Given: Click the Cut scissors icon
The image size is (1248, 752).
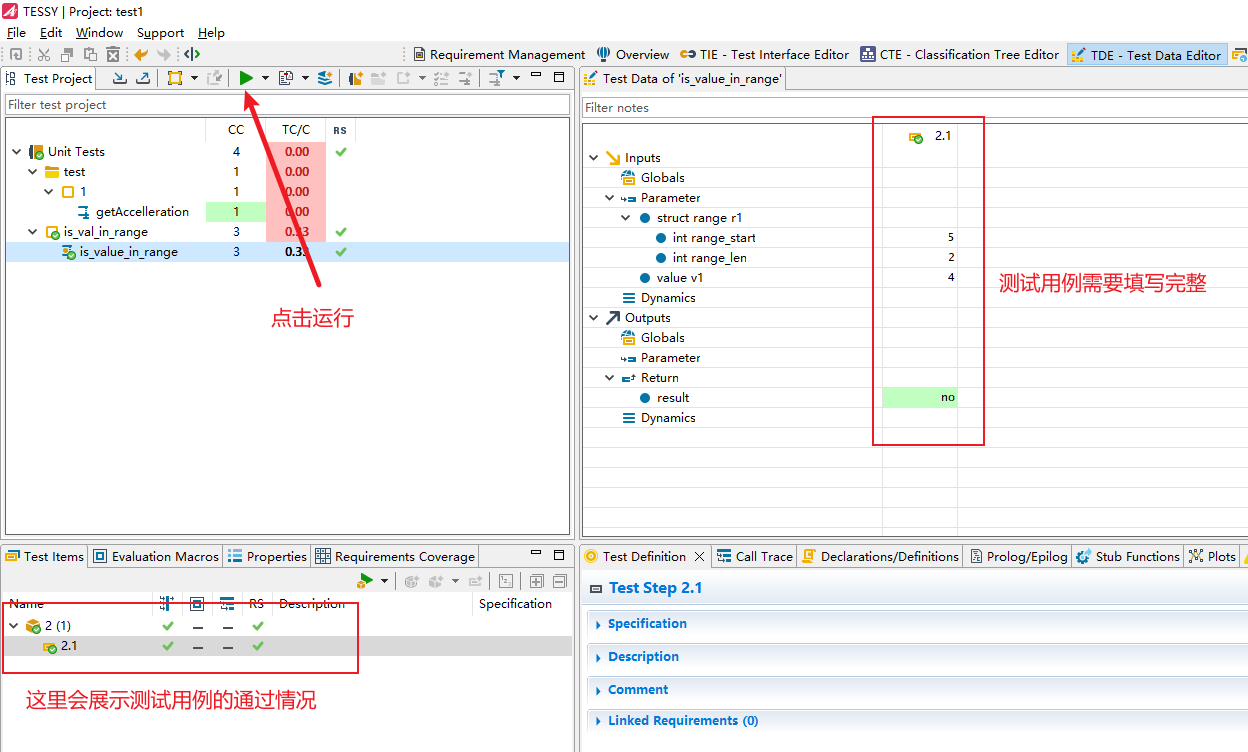Looking at the screenshot, I should tap(43, 55).
